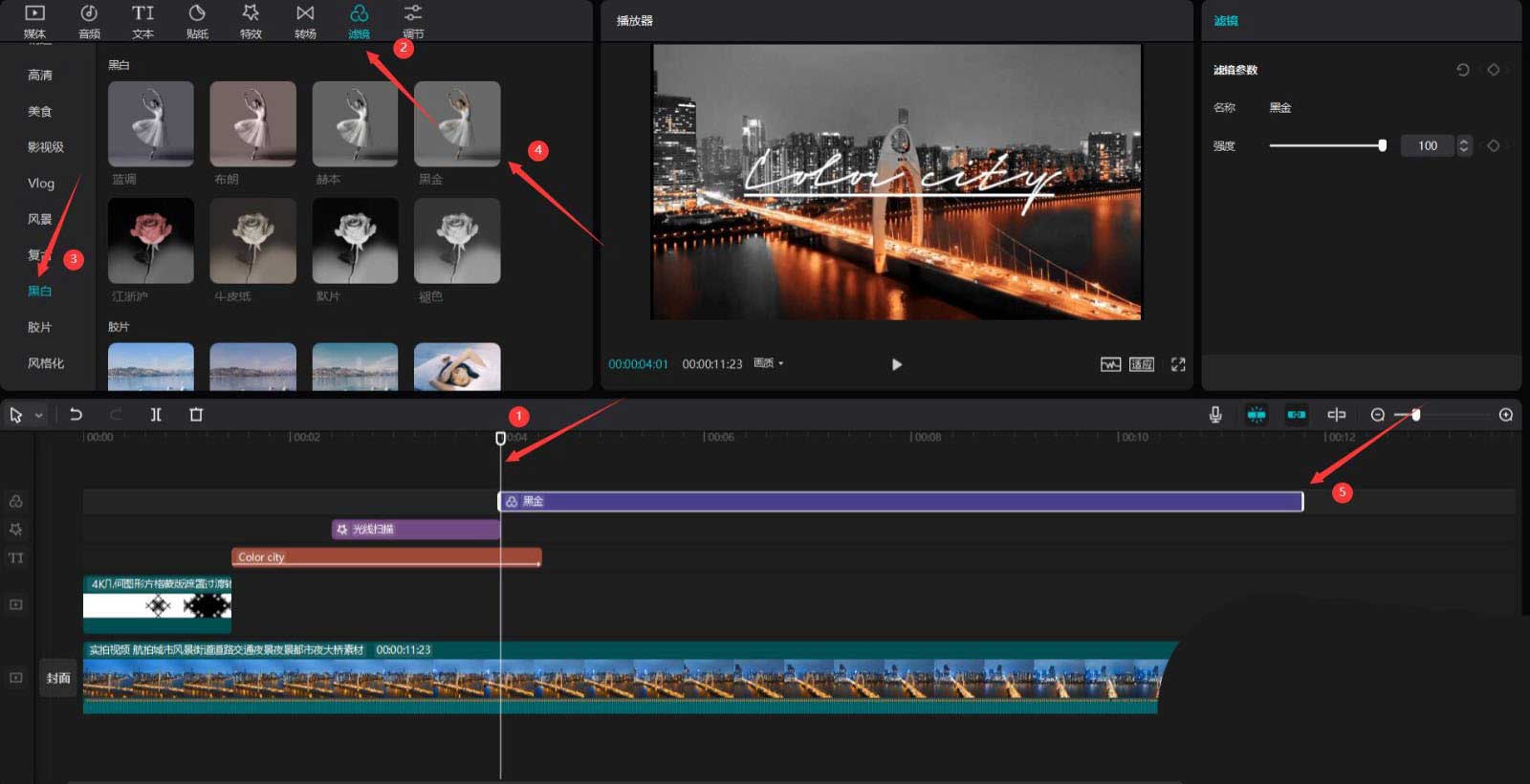Select the 默片 filter thumbnail

pyautogui.click(x=355, y=241)
